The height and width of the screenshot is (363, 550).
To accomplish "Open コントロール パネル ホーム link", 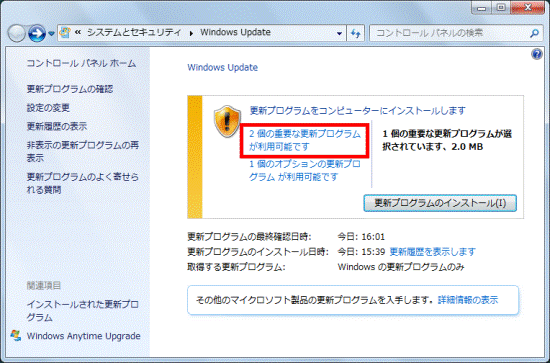I will pyautogui.click(x=81, y=63).
